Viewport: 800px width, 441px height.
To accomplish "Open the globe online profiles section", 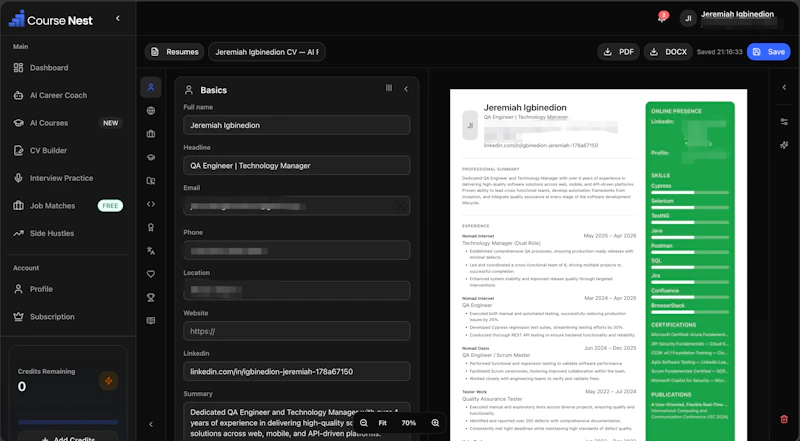I will point(151,111).
